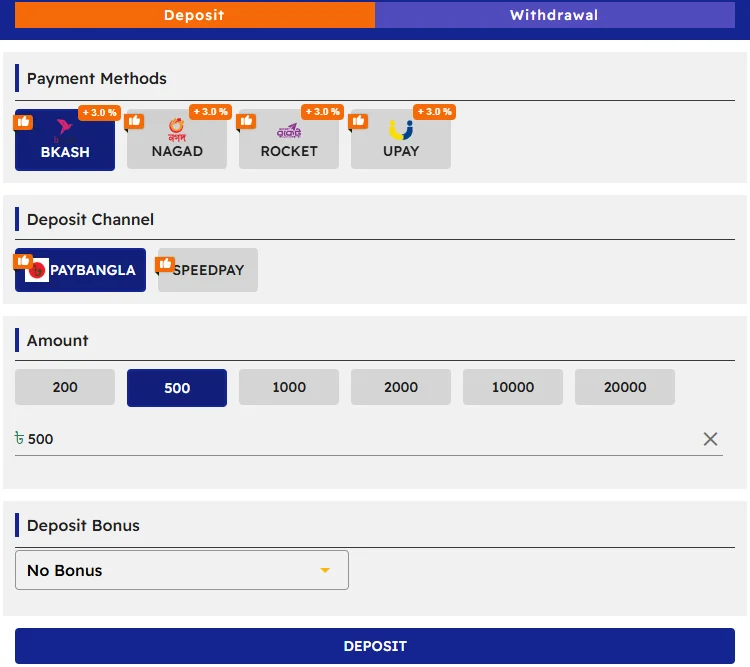Viewport: 750px width, 667px height.
Task: Submit with the DEPOSIT button
Action: [375, 646]
